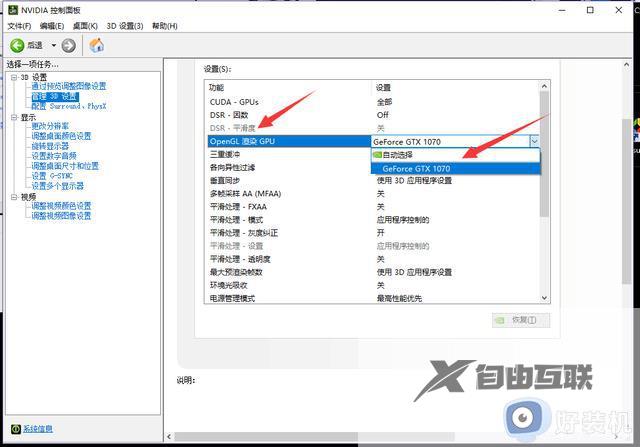Select the 平滑处理 - 灰度纠正 row

click(x=373, y=233)
